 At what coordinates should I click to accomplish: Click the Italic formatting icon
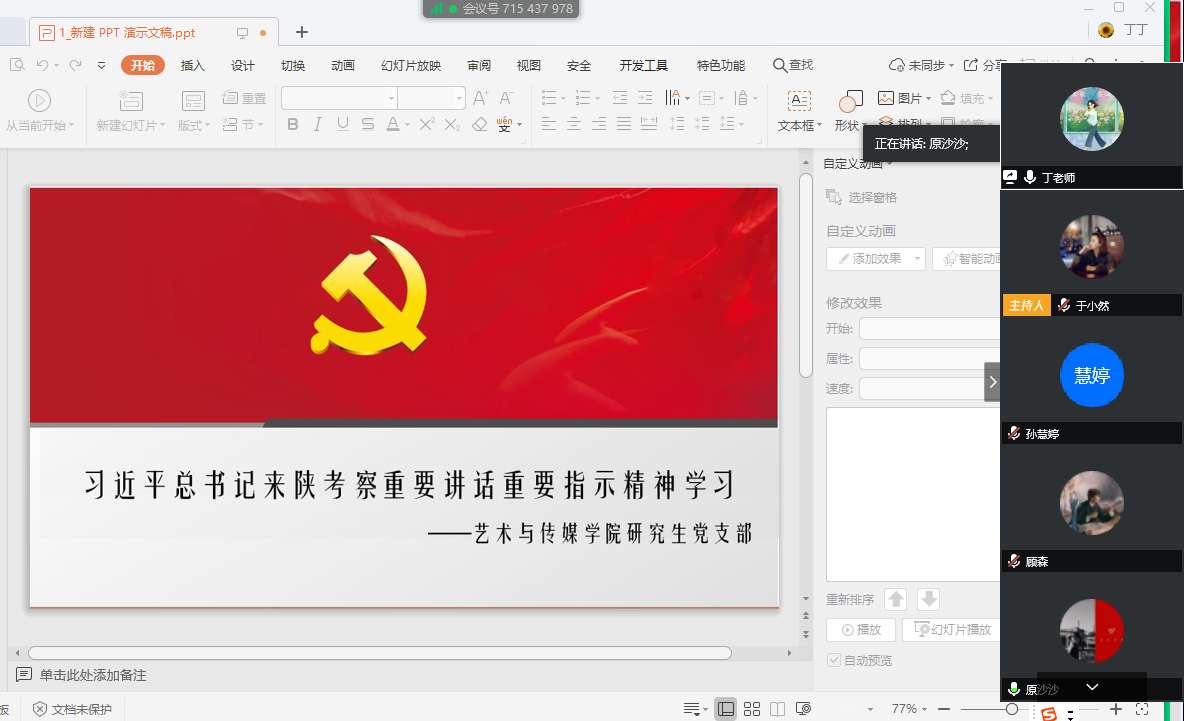[x=318, y=124]
